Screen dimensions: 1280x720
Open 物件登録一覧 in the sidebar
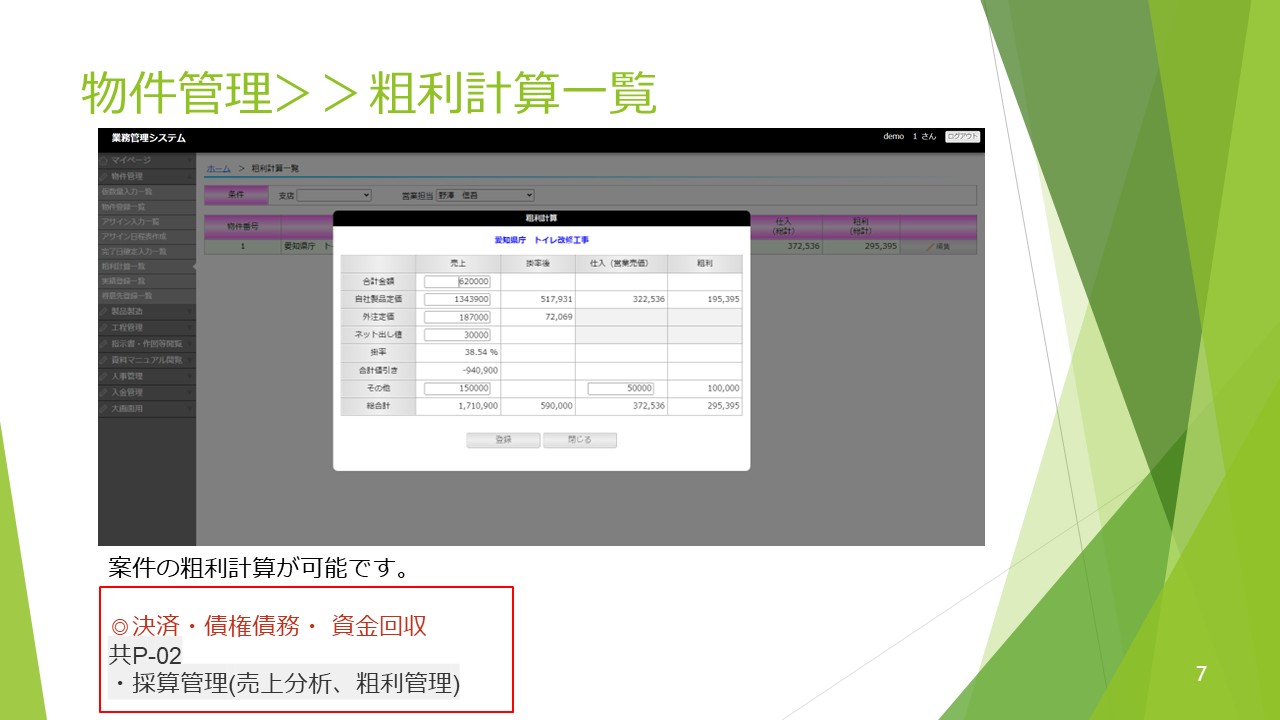(x=147, y=206)
